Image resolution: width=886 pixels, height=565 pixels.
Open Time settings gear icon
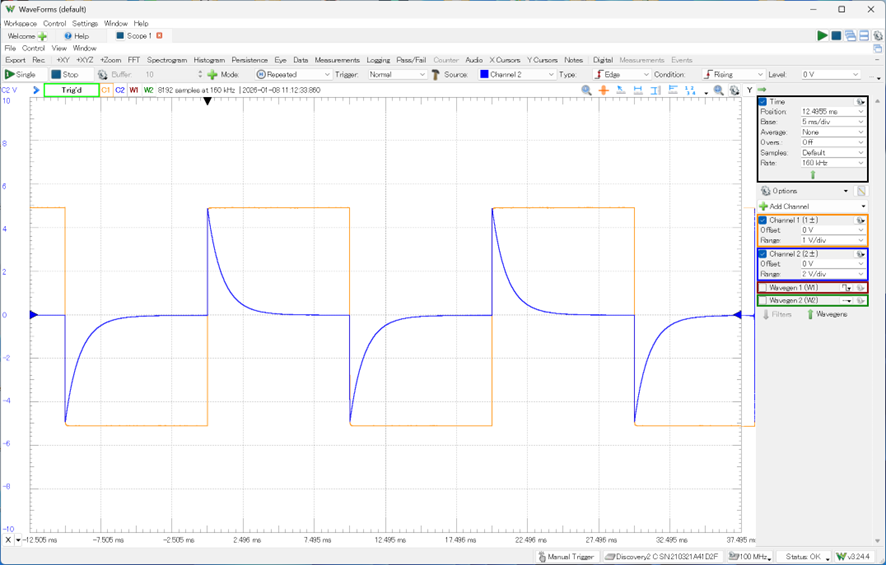pyautogui.click(x=860, y=102)
